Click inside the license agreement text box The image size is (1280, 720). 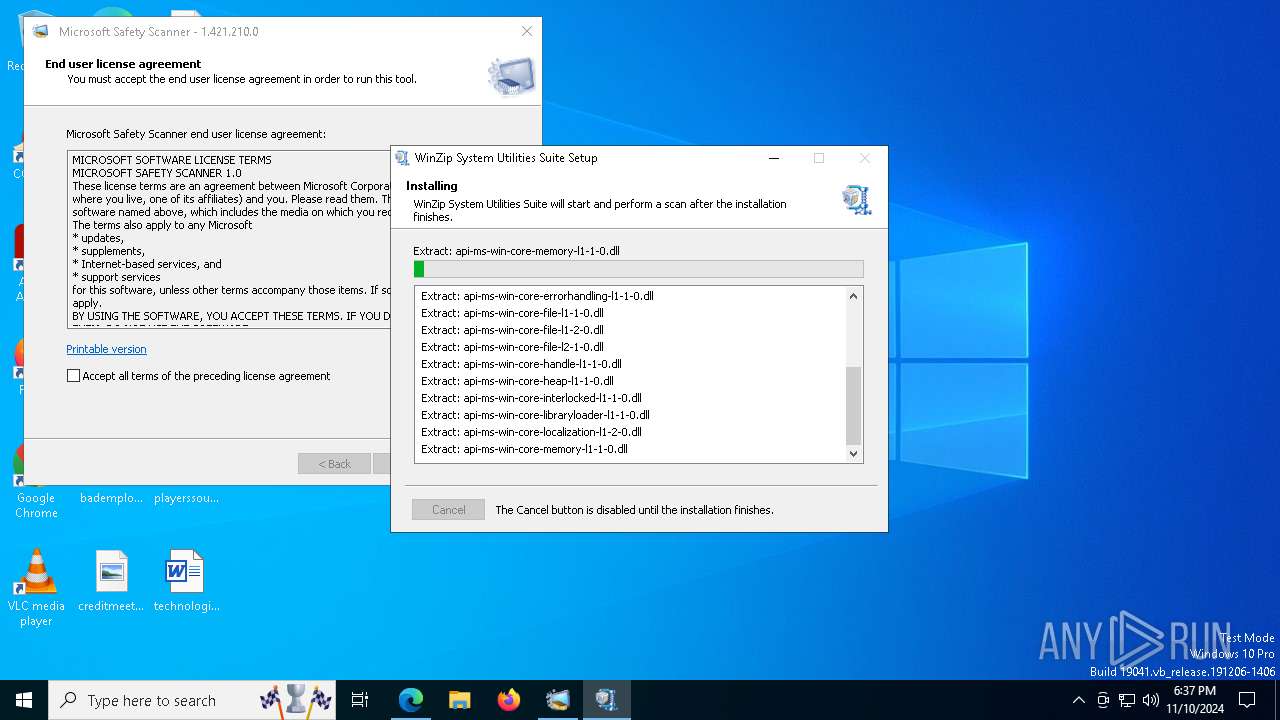[230, 238]
